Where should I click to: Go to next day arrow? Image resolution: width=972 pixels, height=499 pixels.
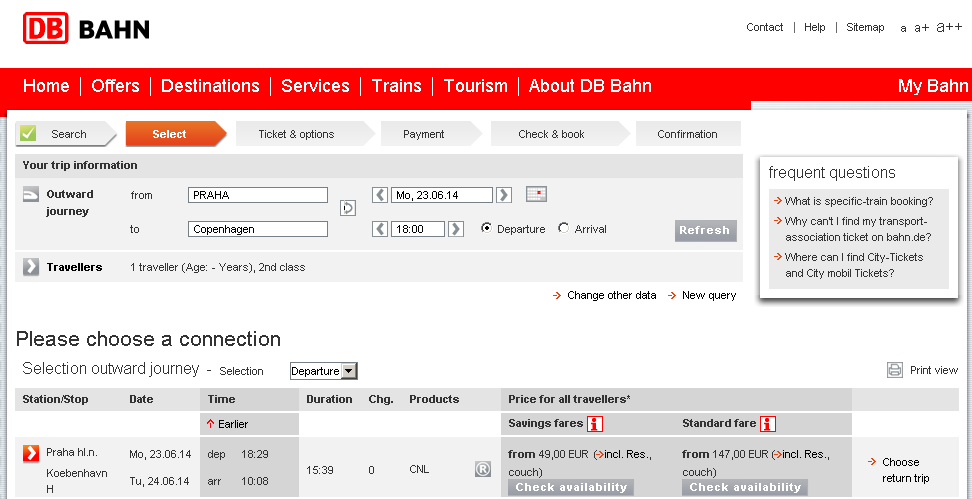[504, 195]
